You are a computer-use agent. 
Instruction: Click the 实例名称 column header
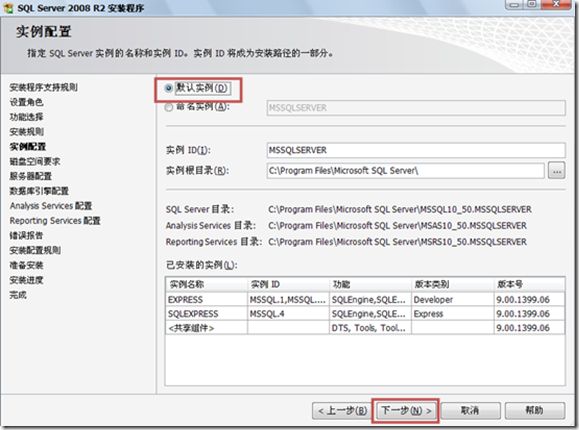pos(206,284)
